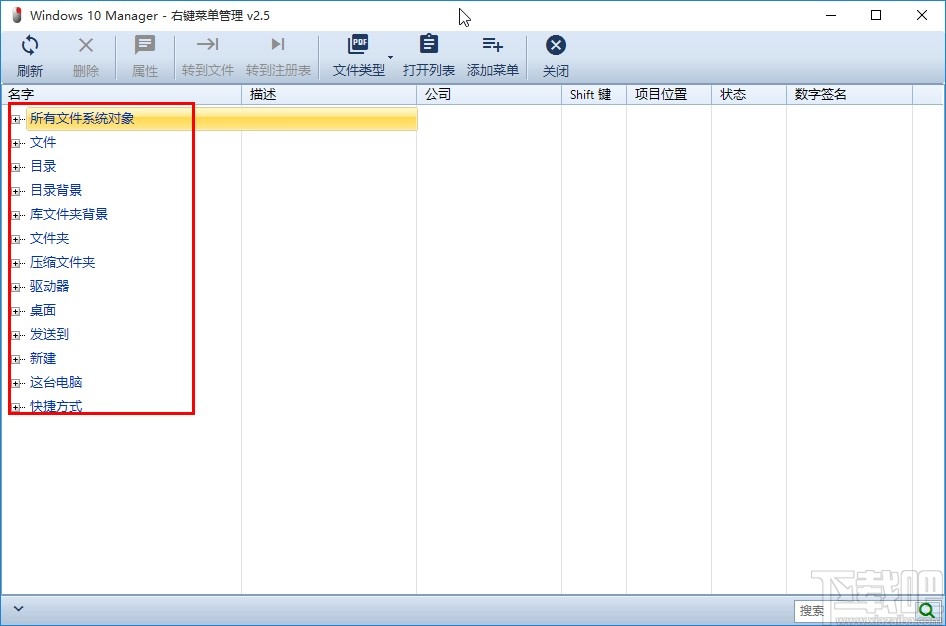Expand the 驱动器 tree node
This screenshot has width=946, height=626.
point(16,286)
